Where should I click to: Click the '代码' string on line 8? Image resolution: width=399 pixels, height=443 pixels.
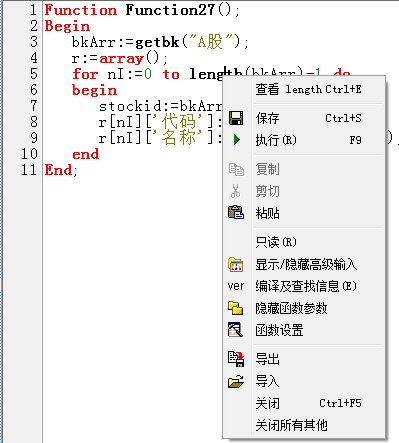pyautogui.click(x=179, y=122)
